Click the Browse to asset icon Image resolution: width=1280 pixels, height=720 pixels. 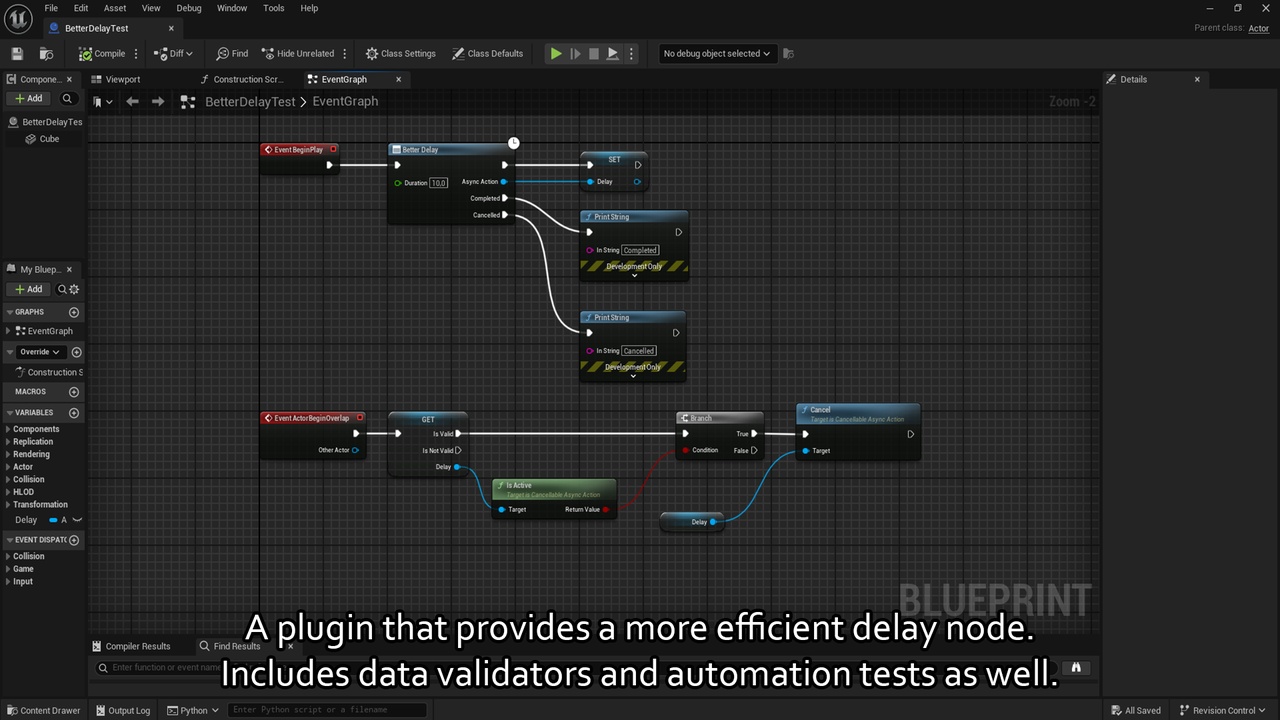[46, 54]
